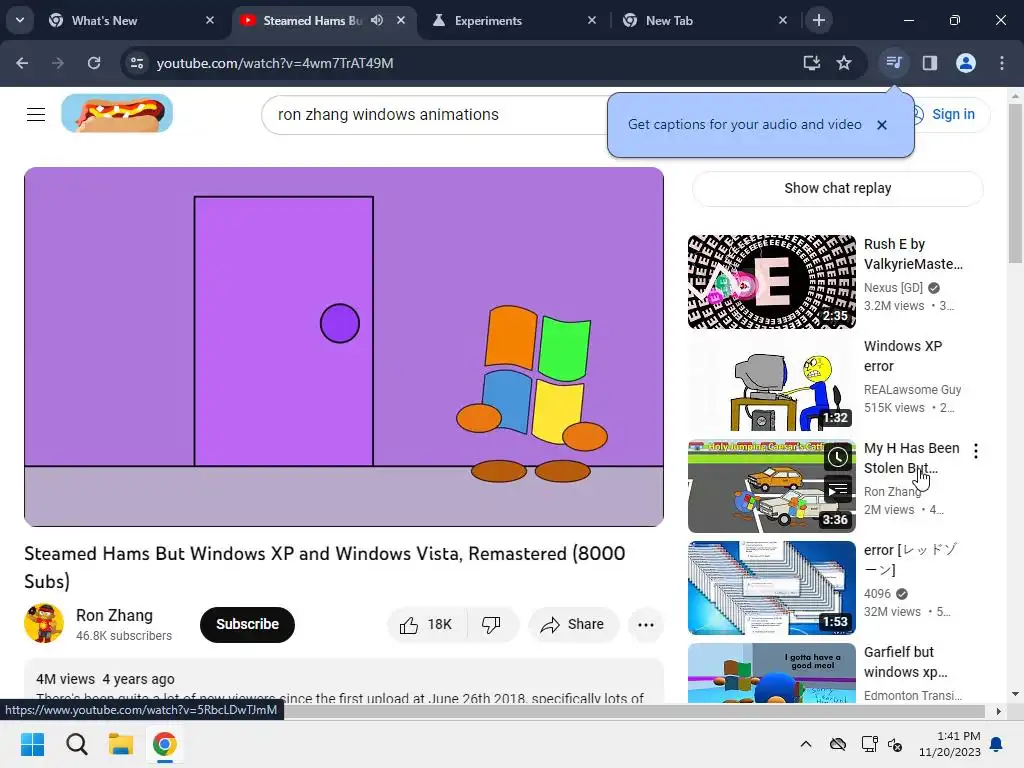Open the Chrome profile avatar

point(966,63)
